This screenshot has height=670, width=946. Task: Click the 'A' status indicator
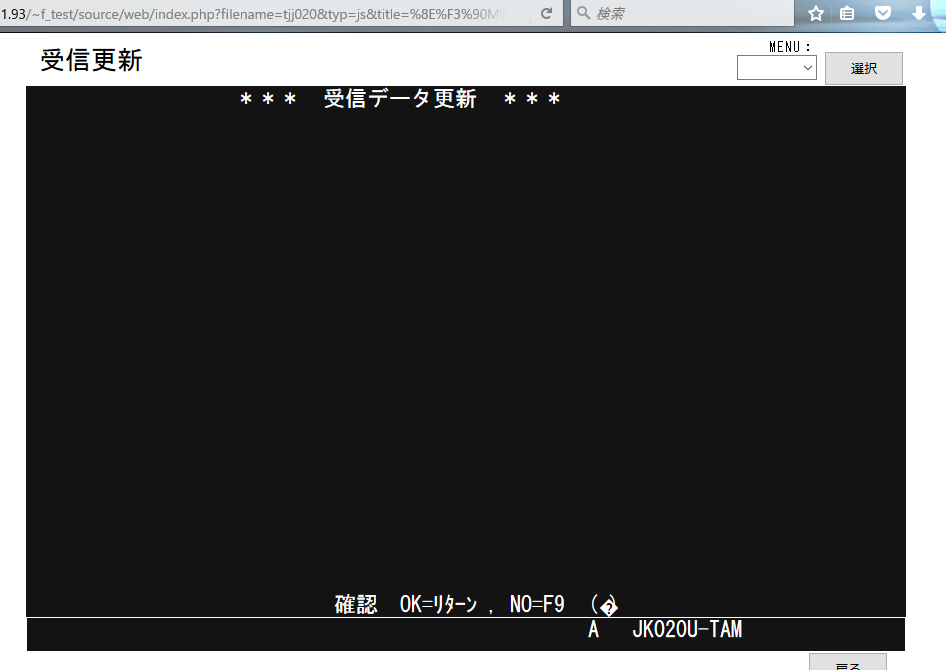pos(593,630)
